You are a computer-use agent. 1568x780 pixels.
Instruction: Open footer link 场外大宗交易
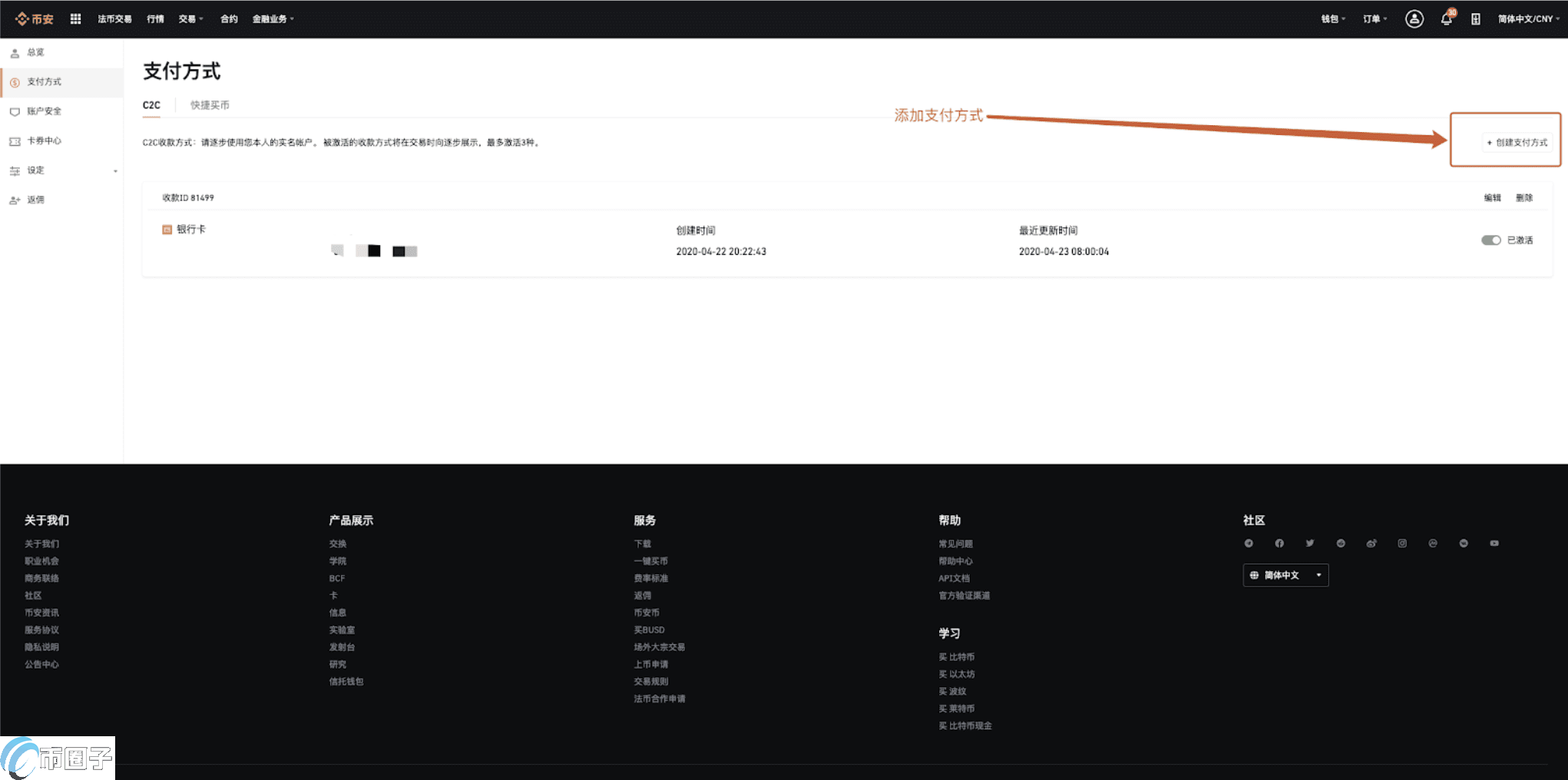click(x=659, y=647)
